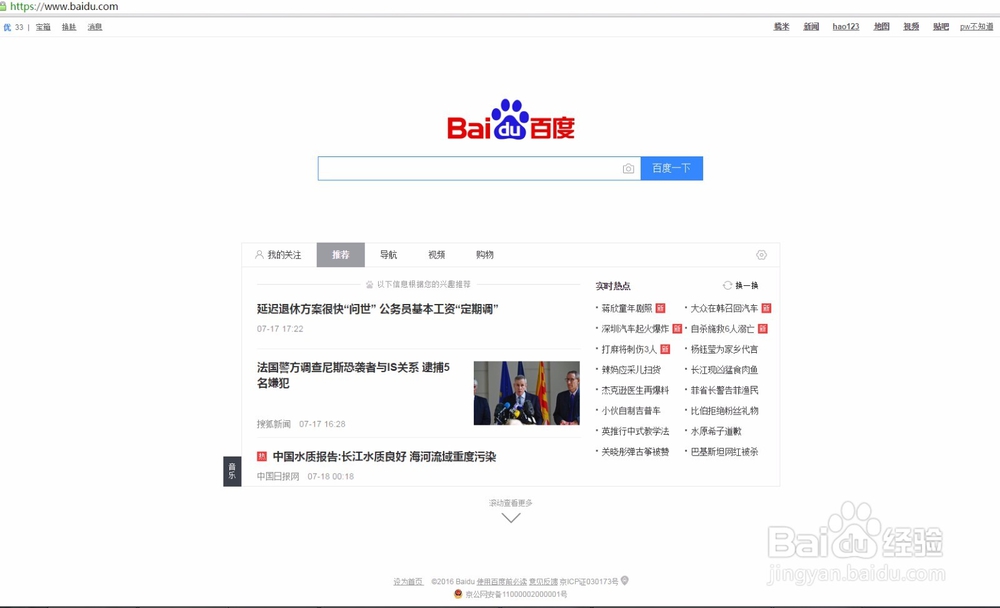Screen dimensions: 1000x608
Task: Open 新闻 link in top bar
Action: pyautogui.click(x=811, y=27)
